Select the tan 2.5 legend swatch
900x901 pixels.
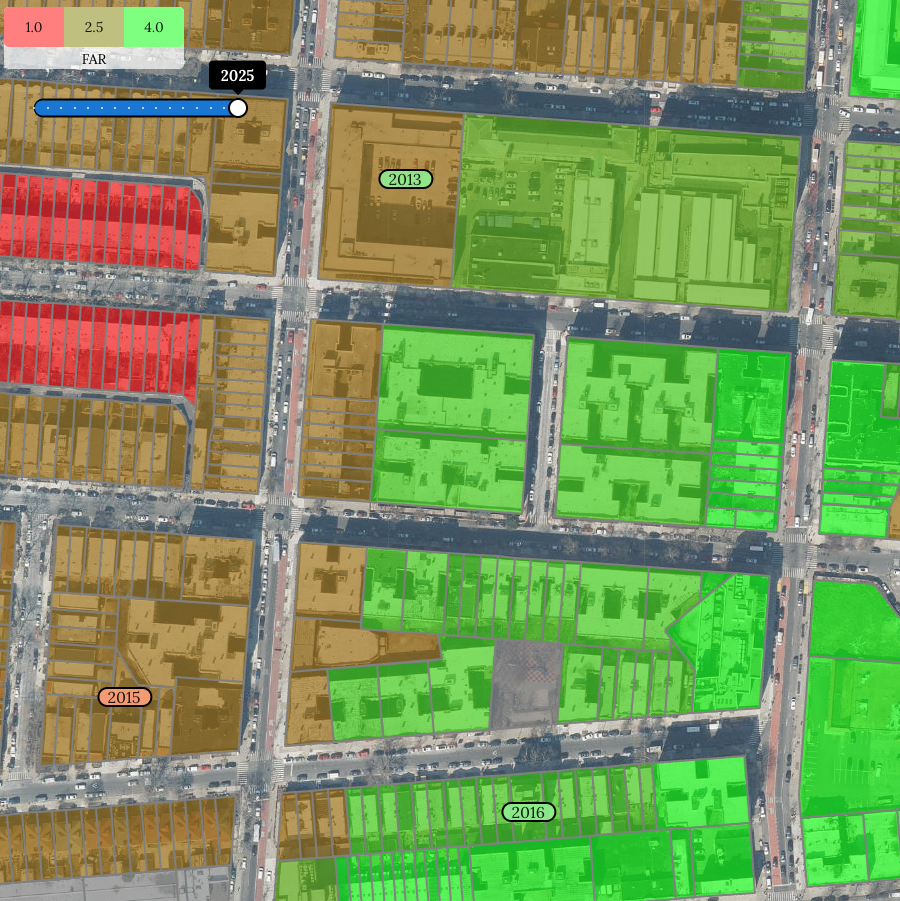[x=94, y=27]
